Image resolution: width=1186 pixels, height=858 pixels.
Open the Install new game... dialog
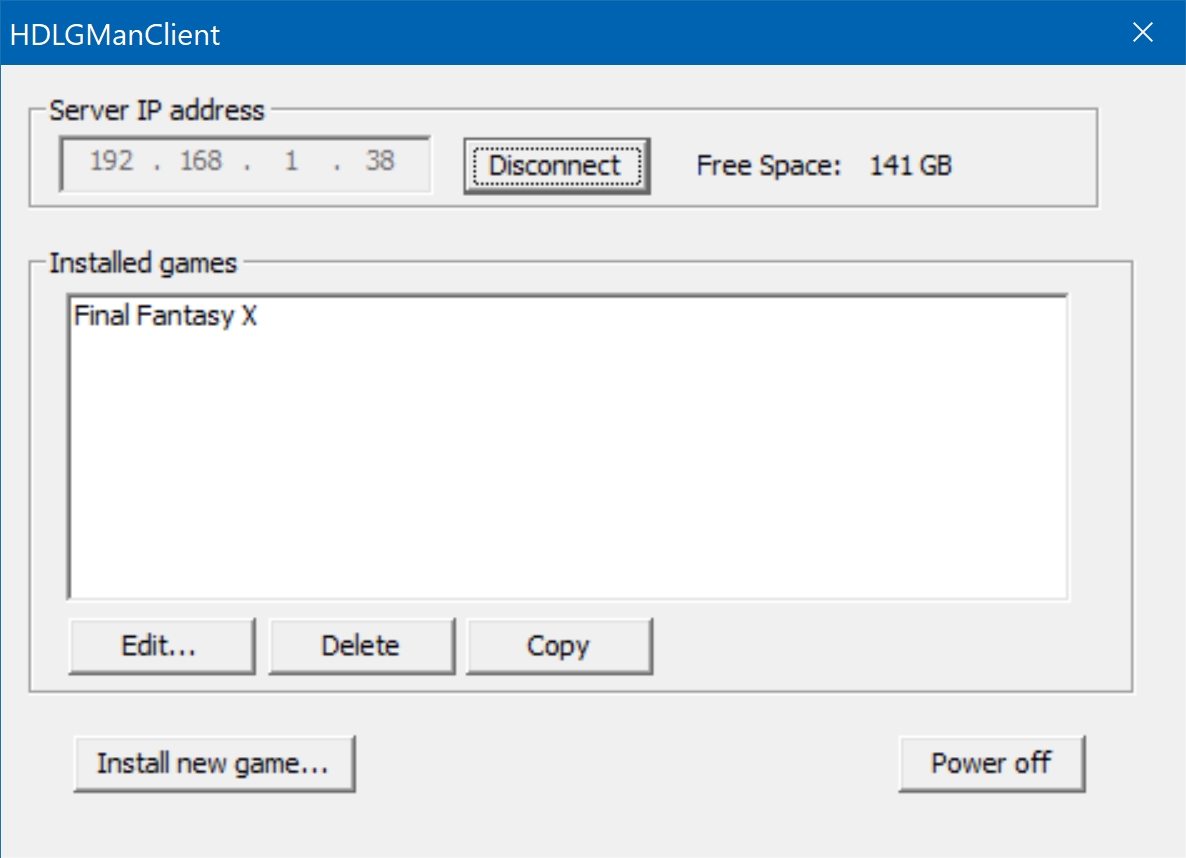point(214,763)
